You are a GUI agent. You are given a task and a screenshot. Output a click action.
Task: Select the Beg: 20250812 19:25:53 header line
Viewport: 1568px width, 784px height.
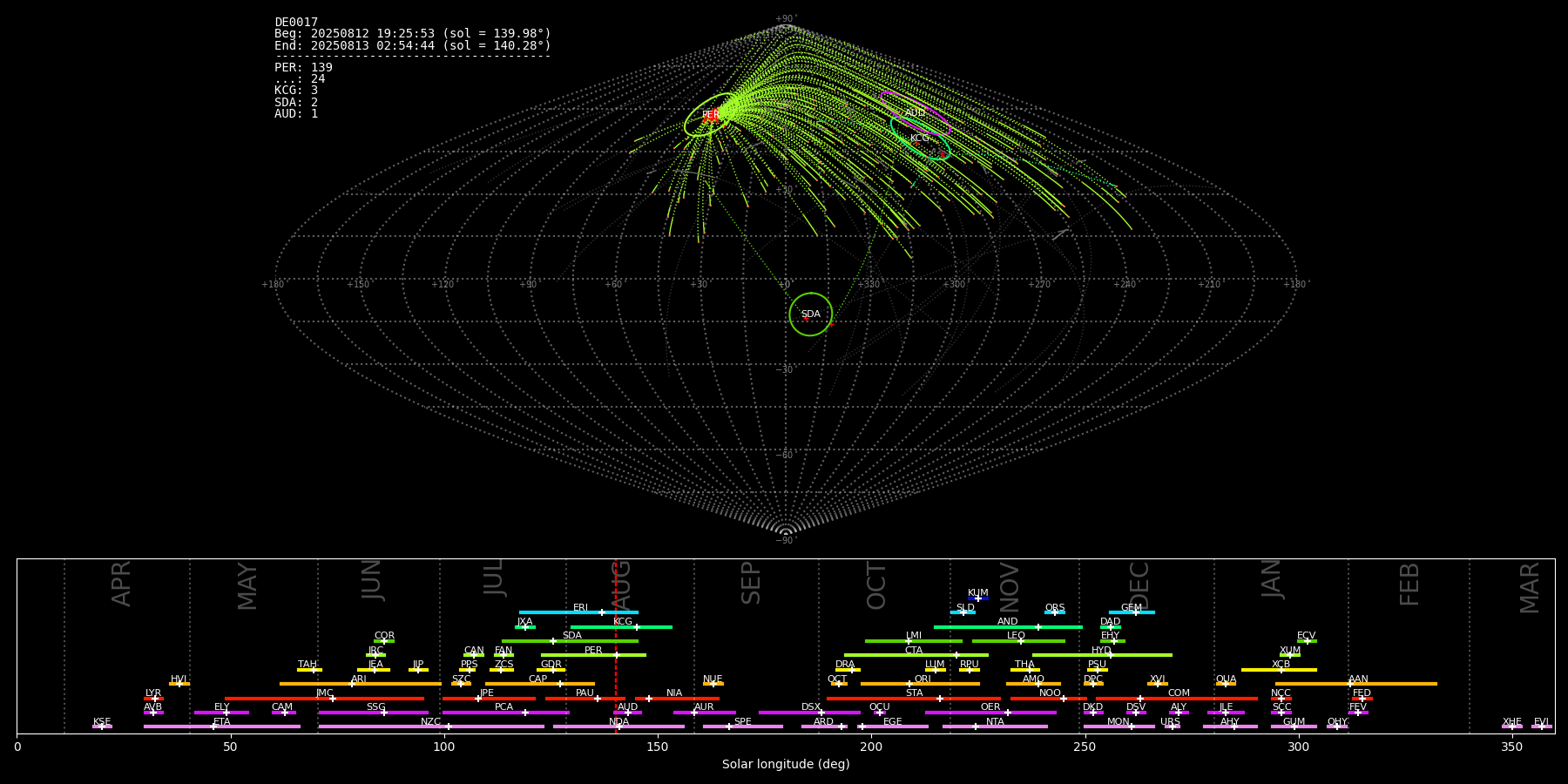[413, 34]
